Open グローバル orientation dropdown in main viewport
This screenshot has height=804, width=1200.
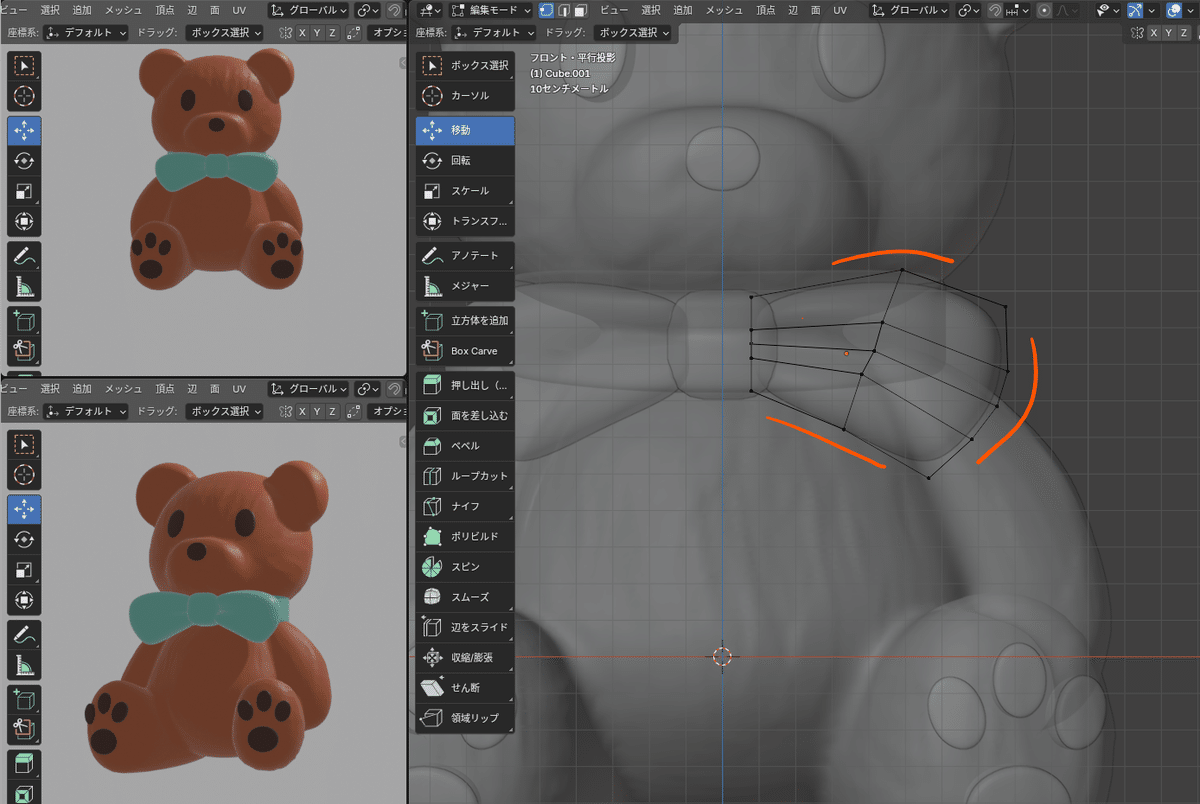click(910, 10)
